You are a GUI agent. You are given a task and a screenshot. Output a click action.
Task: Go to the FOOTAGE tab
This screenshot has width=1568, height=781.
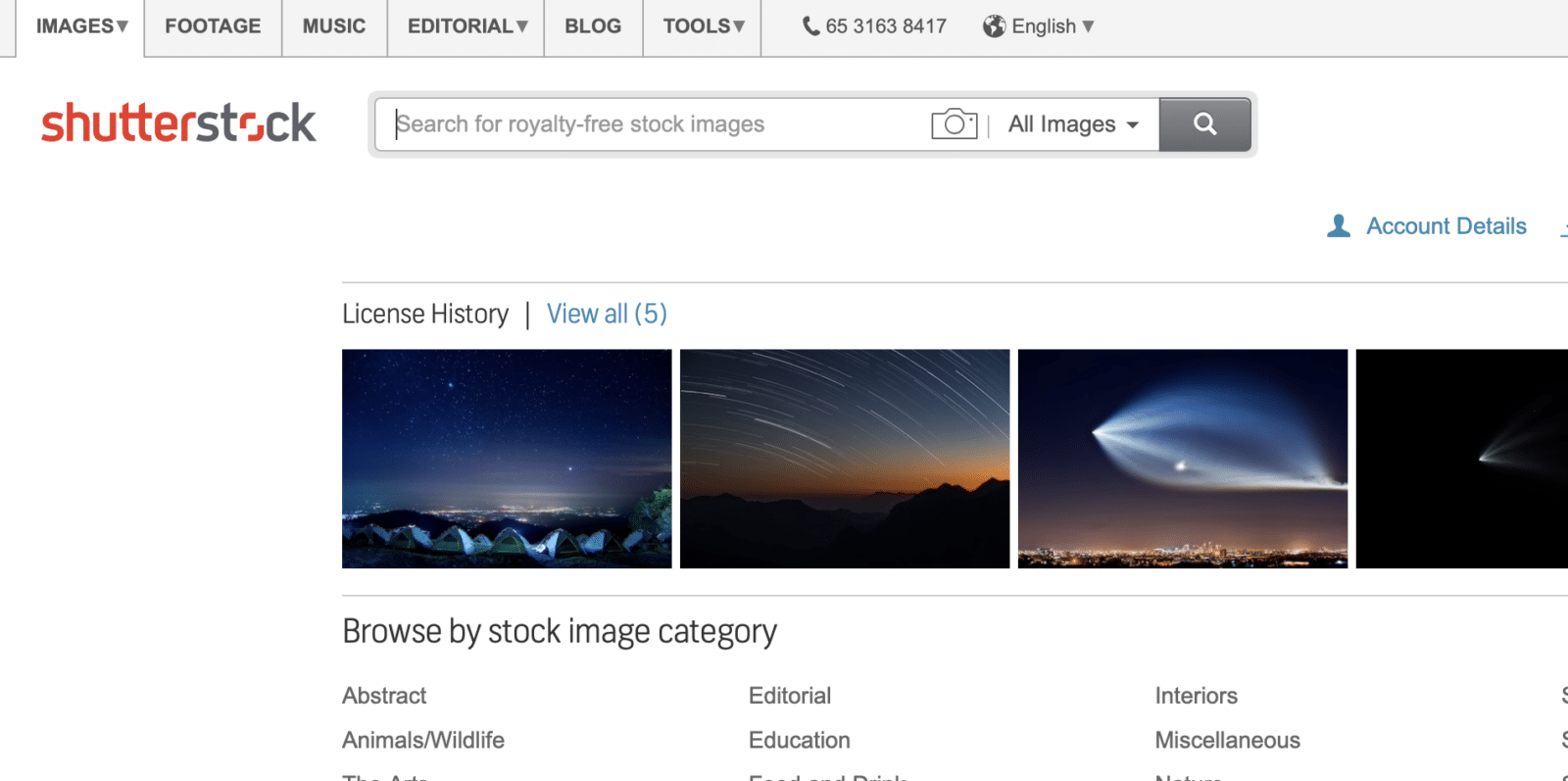pos(213,26)
